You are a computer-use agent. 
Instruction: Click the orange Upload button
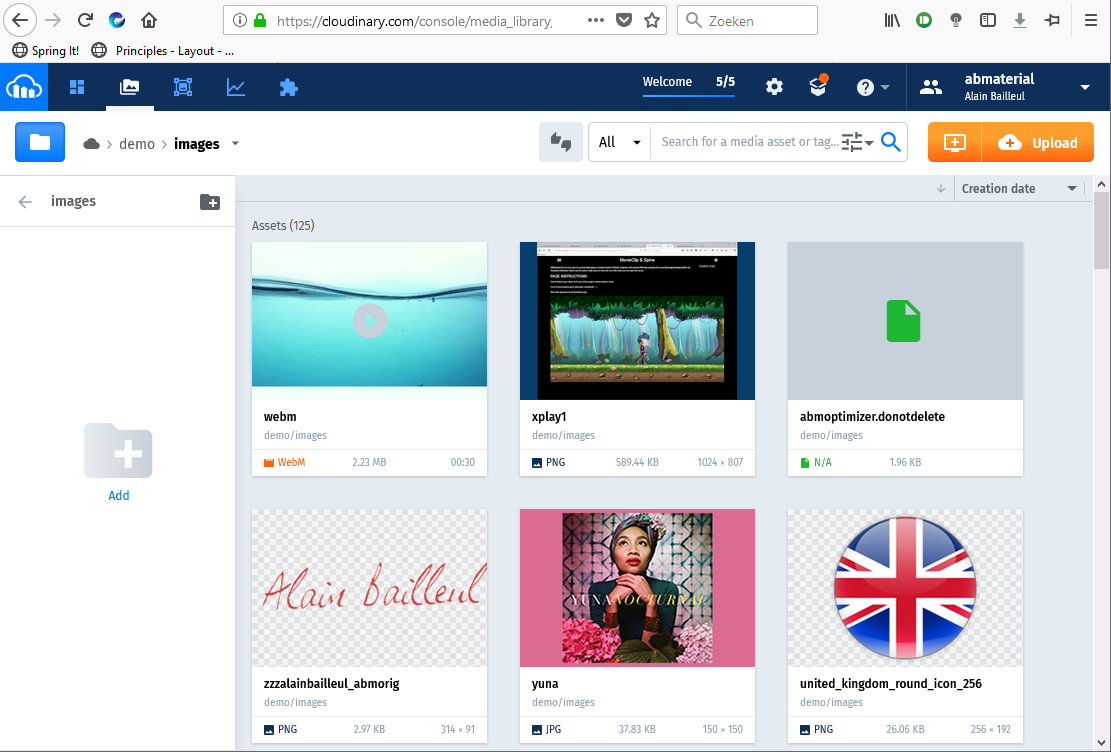1038,142
